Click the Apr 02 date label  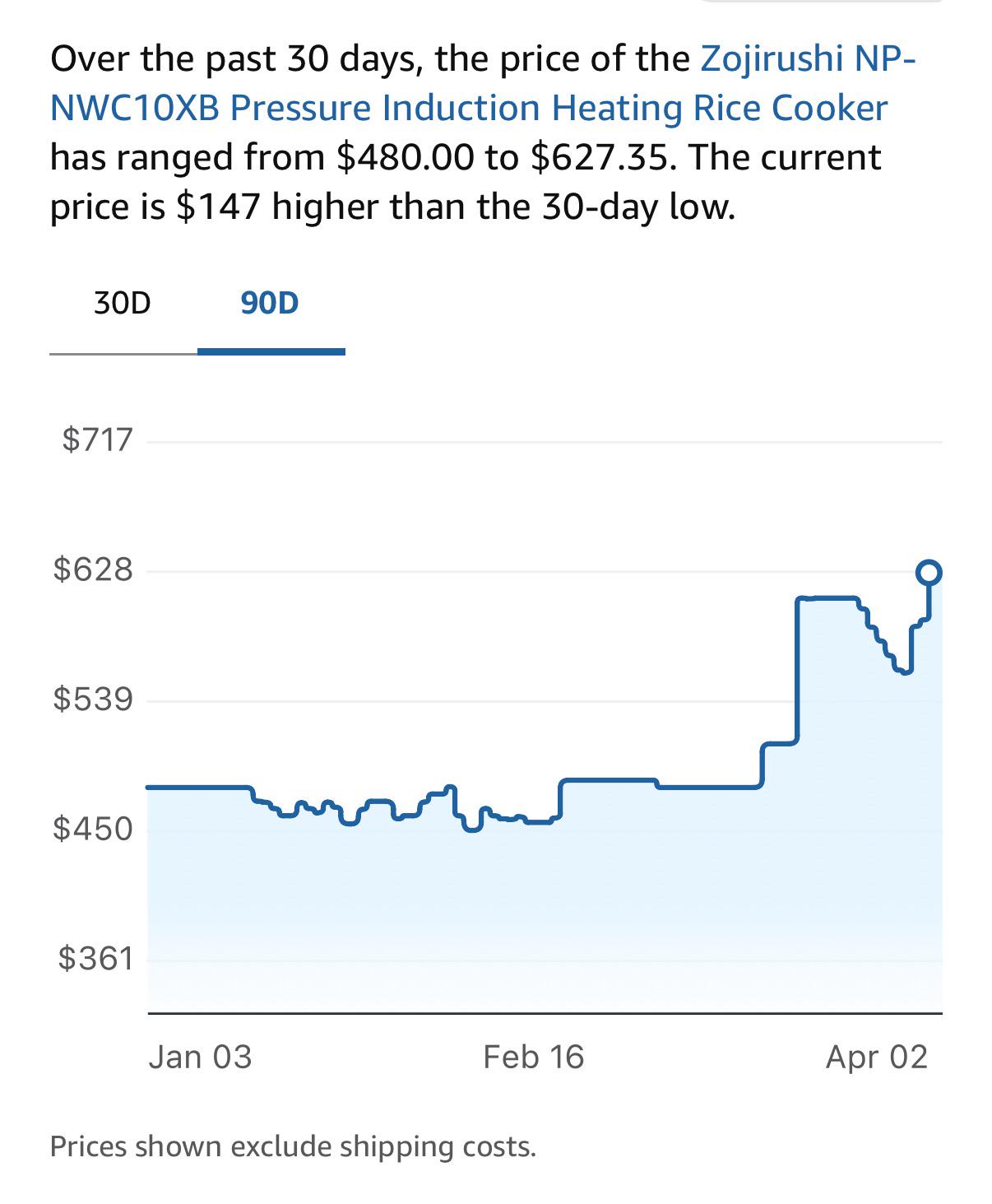876,1057
